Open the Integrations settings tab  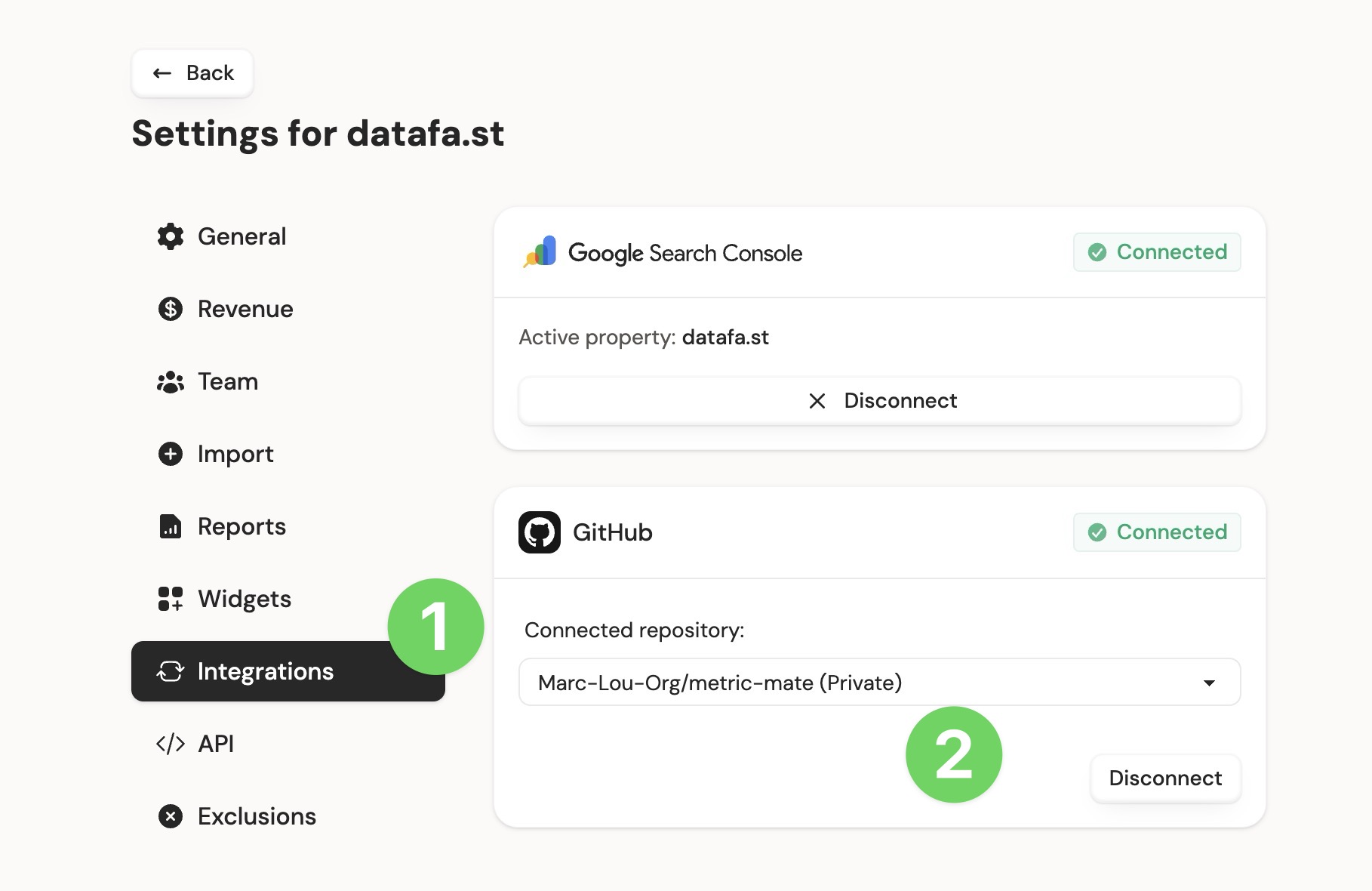pyautogui.click(x=266, y=671)
